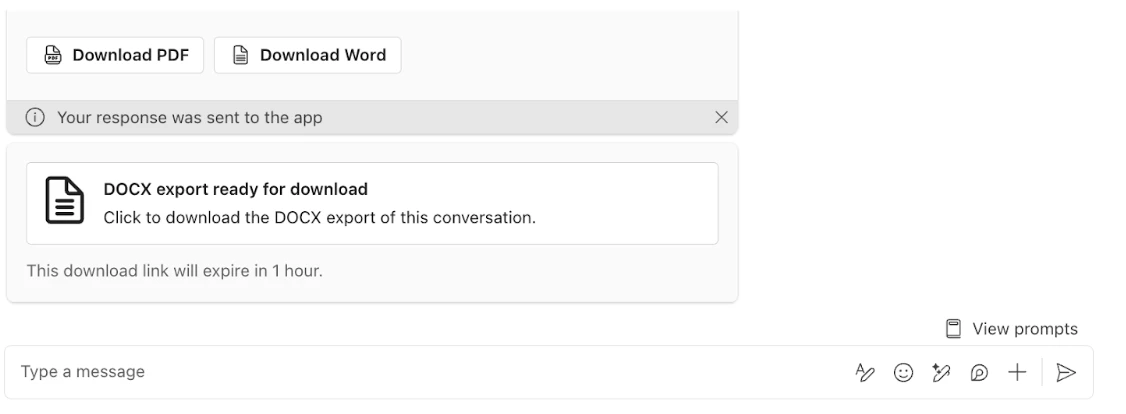Click the 'Click to download the DOCX export' text
The image size is (1126, 414).
(x=319, y=217)
